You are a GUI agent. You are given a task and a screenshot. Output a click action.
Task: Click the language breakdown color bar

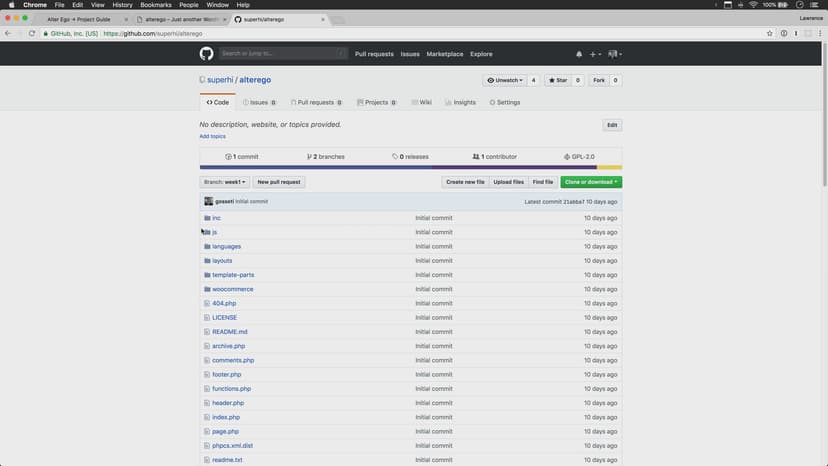[x=410, y=168]
